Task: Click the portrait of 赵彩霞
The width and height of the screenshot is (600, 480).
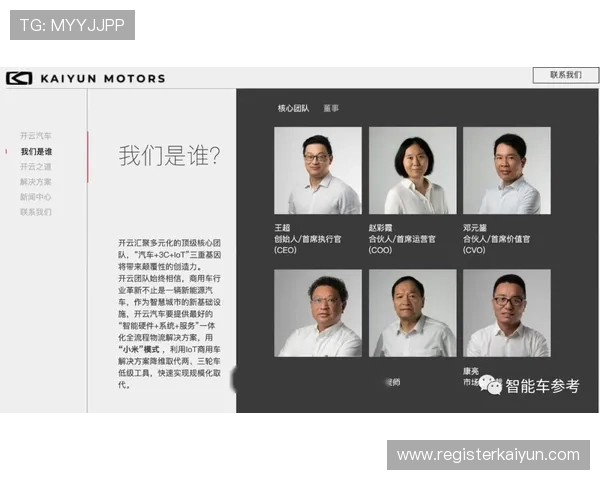Action: [x=412, y=170]
